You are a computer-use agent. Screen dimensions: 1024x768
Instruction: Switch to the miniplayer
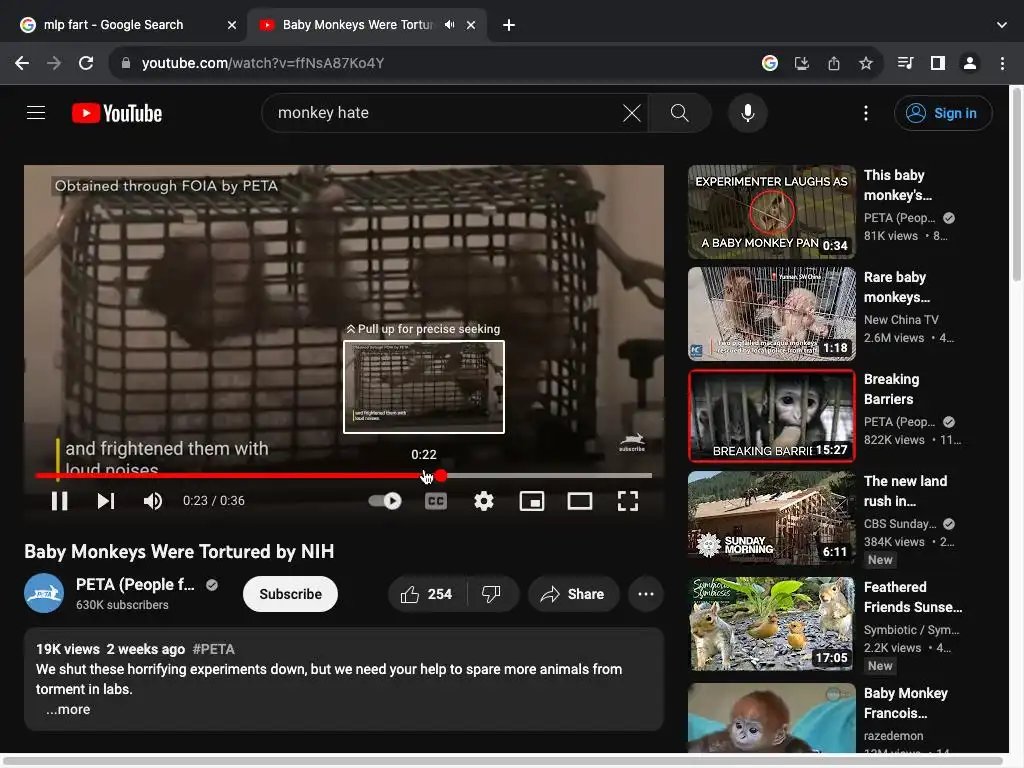coord(532,501)
